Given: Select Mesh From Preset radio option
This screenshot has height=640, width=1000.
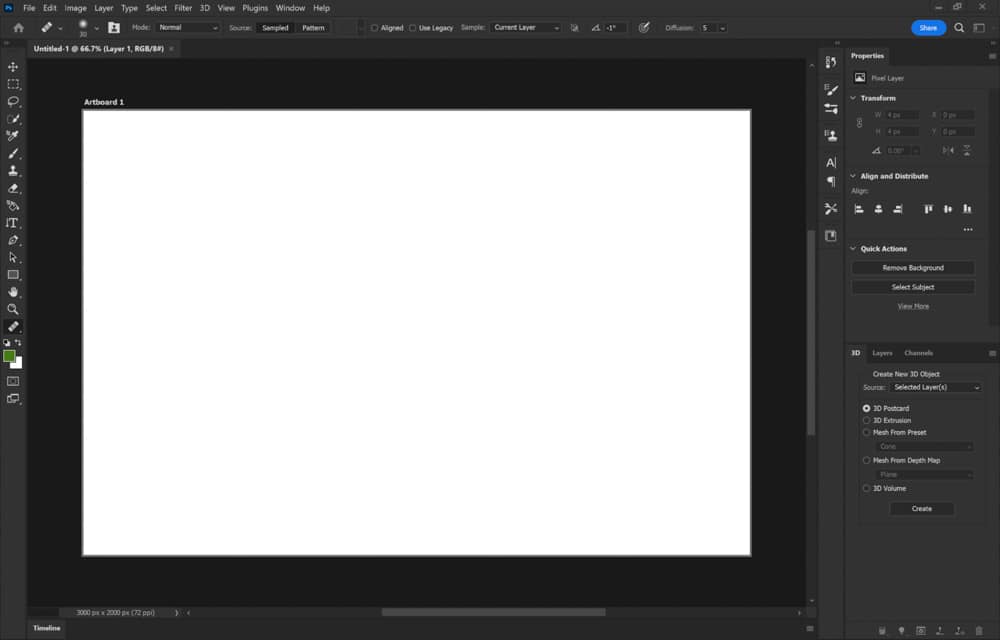Looking at the screenshot, I should [866, 432].
